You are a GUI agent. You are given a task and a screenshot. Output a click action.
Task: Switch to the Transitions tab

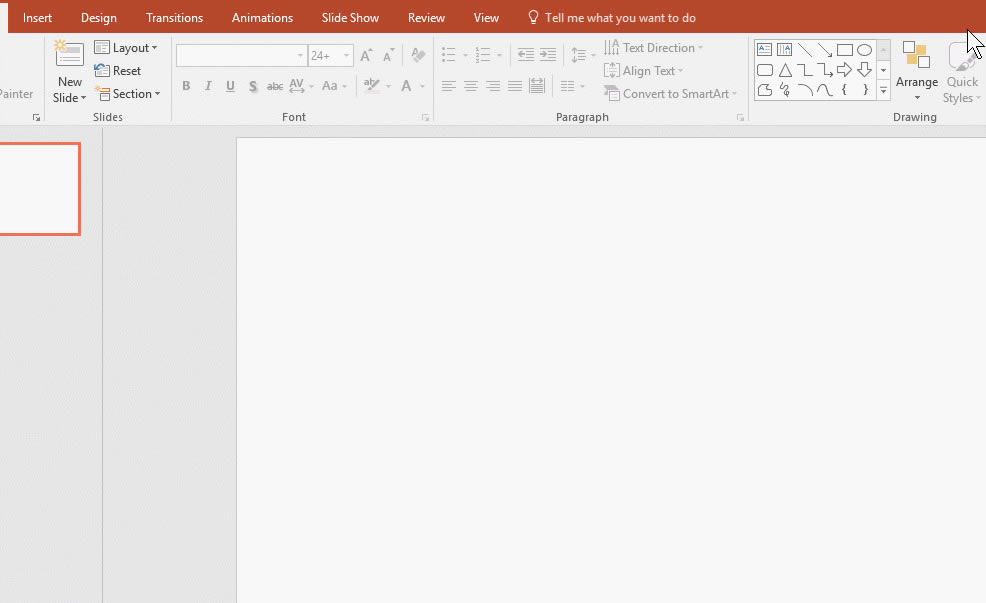coord(174,18)
